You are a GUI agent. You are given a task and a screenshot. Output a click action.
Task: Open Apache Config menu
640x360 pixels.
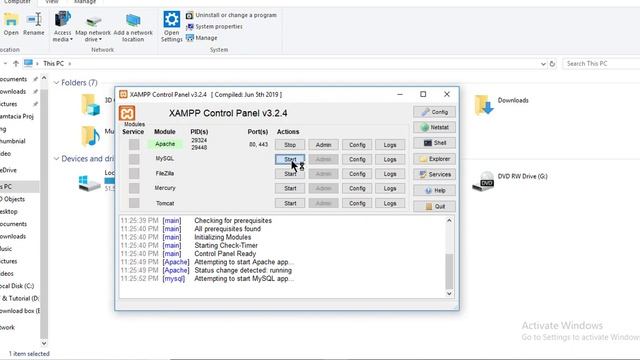pos(357,145)
